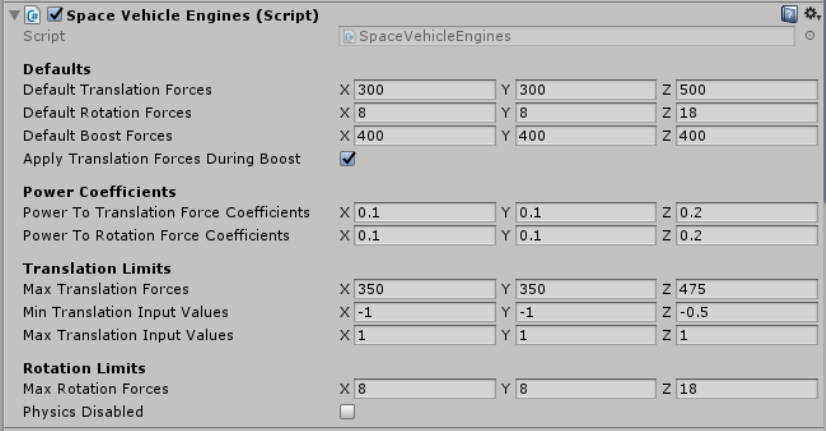Viewport: 826px width, 431px height.
Task: Focus the Max Translation Forces Z field
Action: pos(744,291)
